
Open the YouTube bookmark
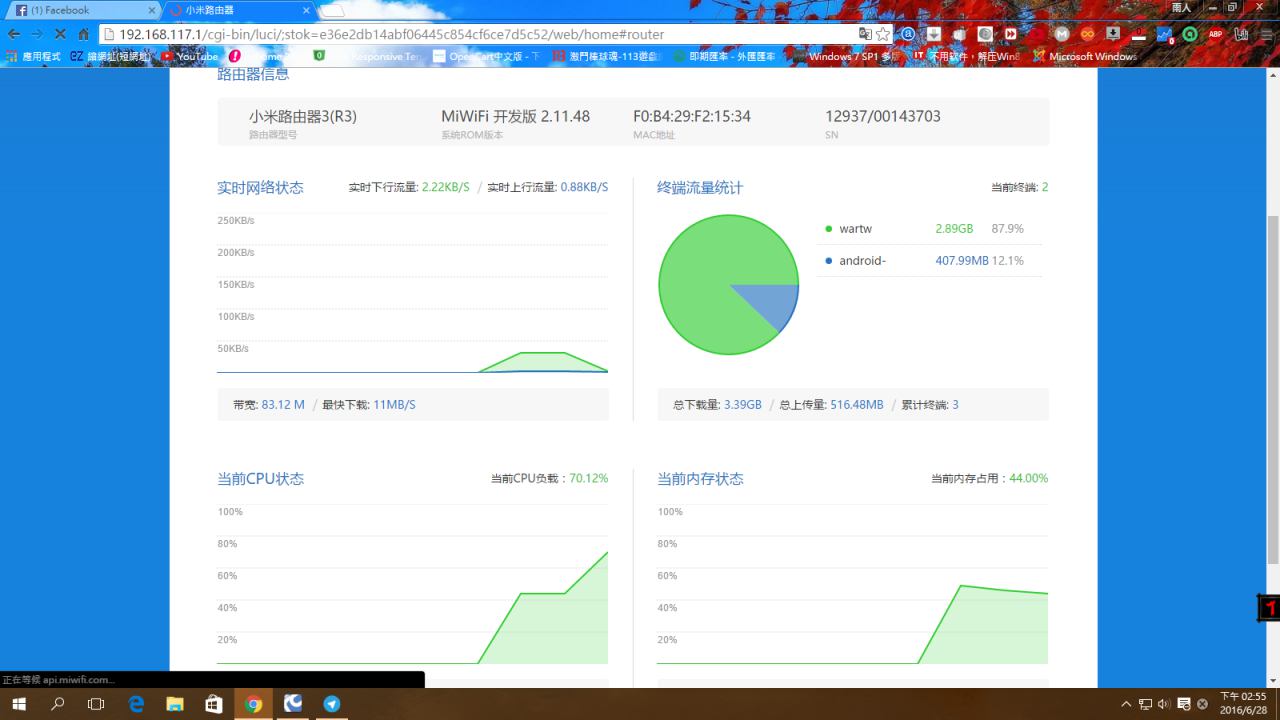(x=190, y=57)
